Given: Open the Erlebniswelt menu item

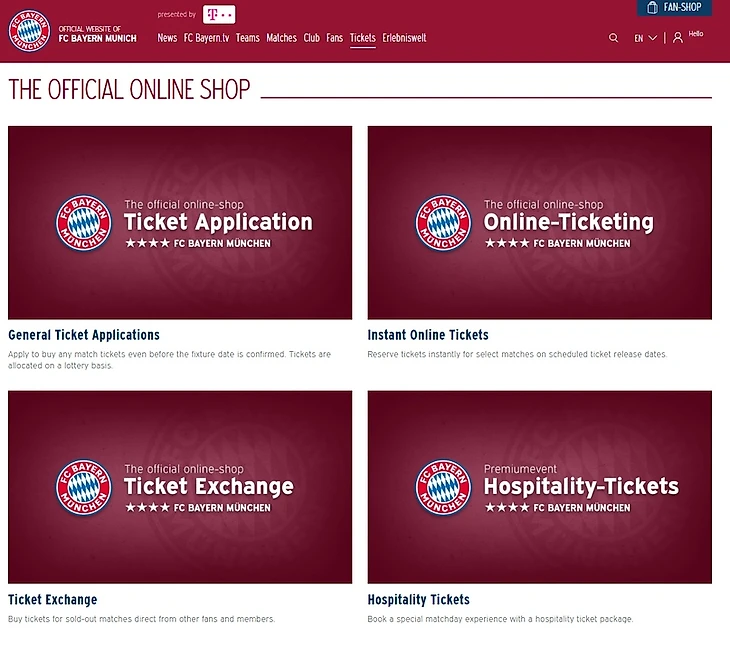Looking at the screenshot, I should pyautogui.click(x=404, y=38).
